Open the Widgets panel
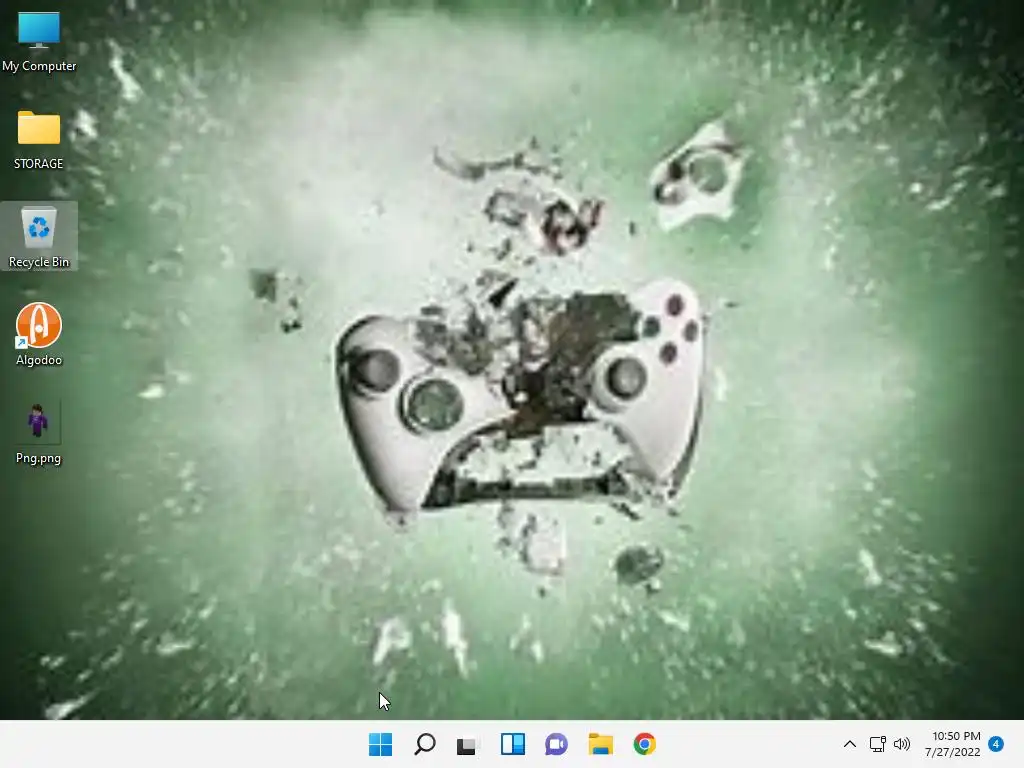This screenshot has height=768, width=1024. (x=513, y=744)
